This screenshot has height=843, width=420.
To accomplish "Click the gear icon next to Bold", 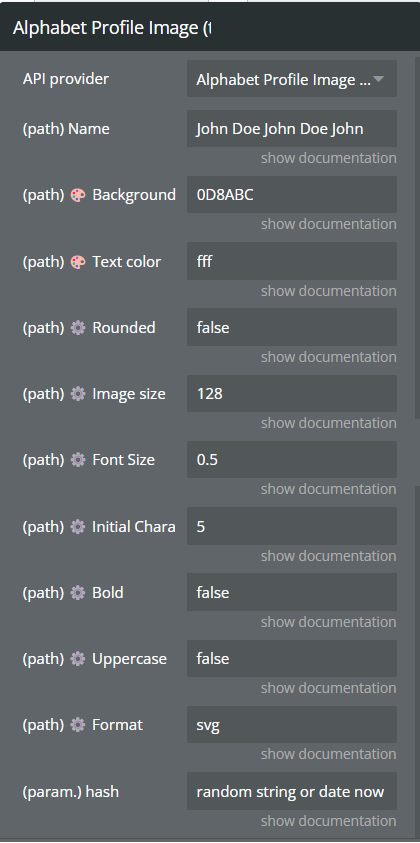I will click(x=78, y=593).
